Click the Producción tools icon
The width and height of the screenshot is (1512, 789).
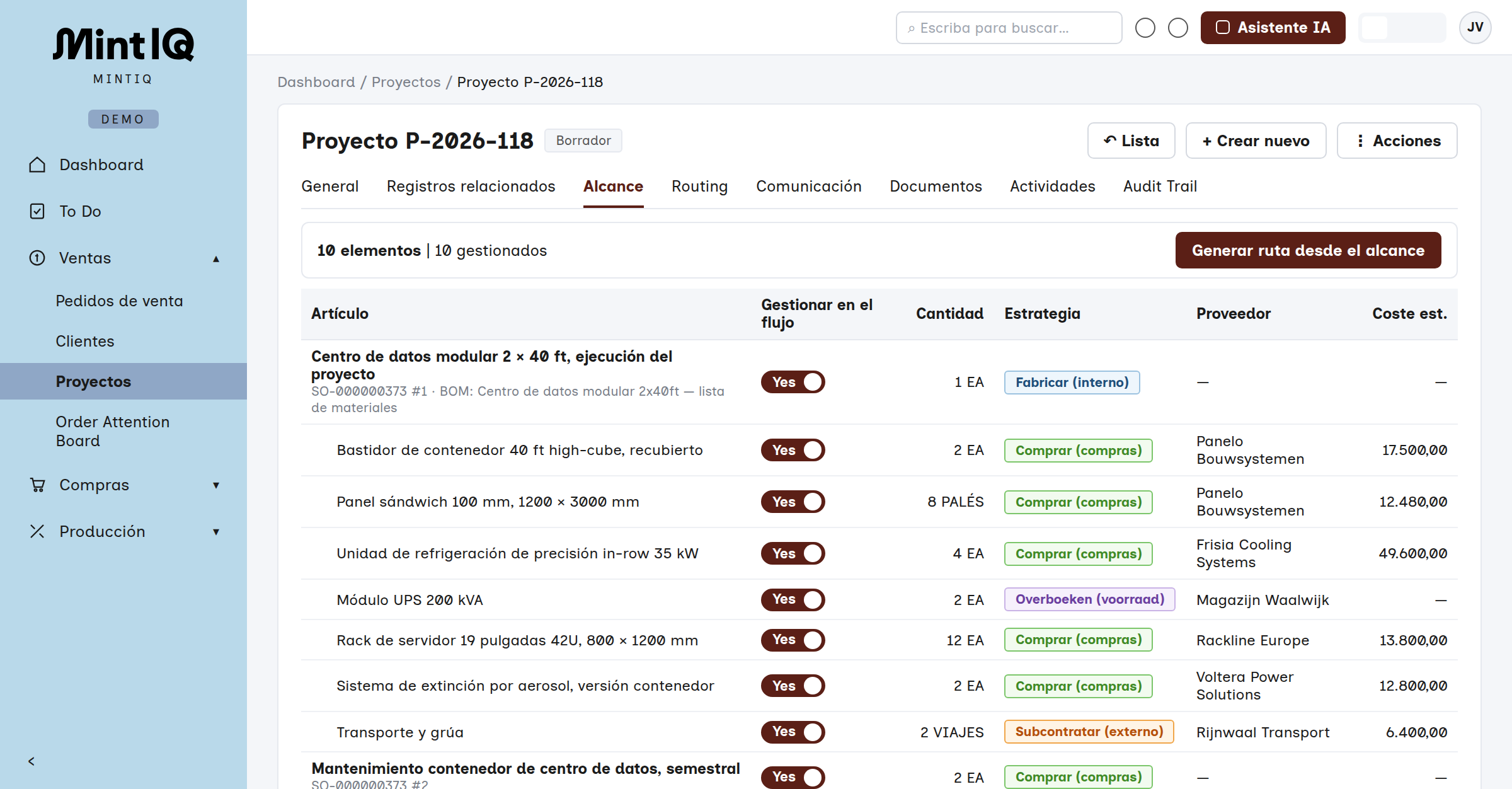(x=37, y=531)
